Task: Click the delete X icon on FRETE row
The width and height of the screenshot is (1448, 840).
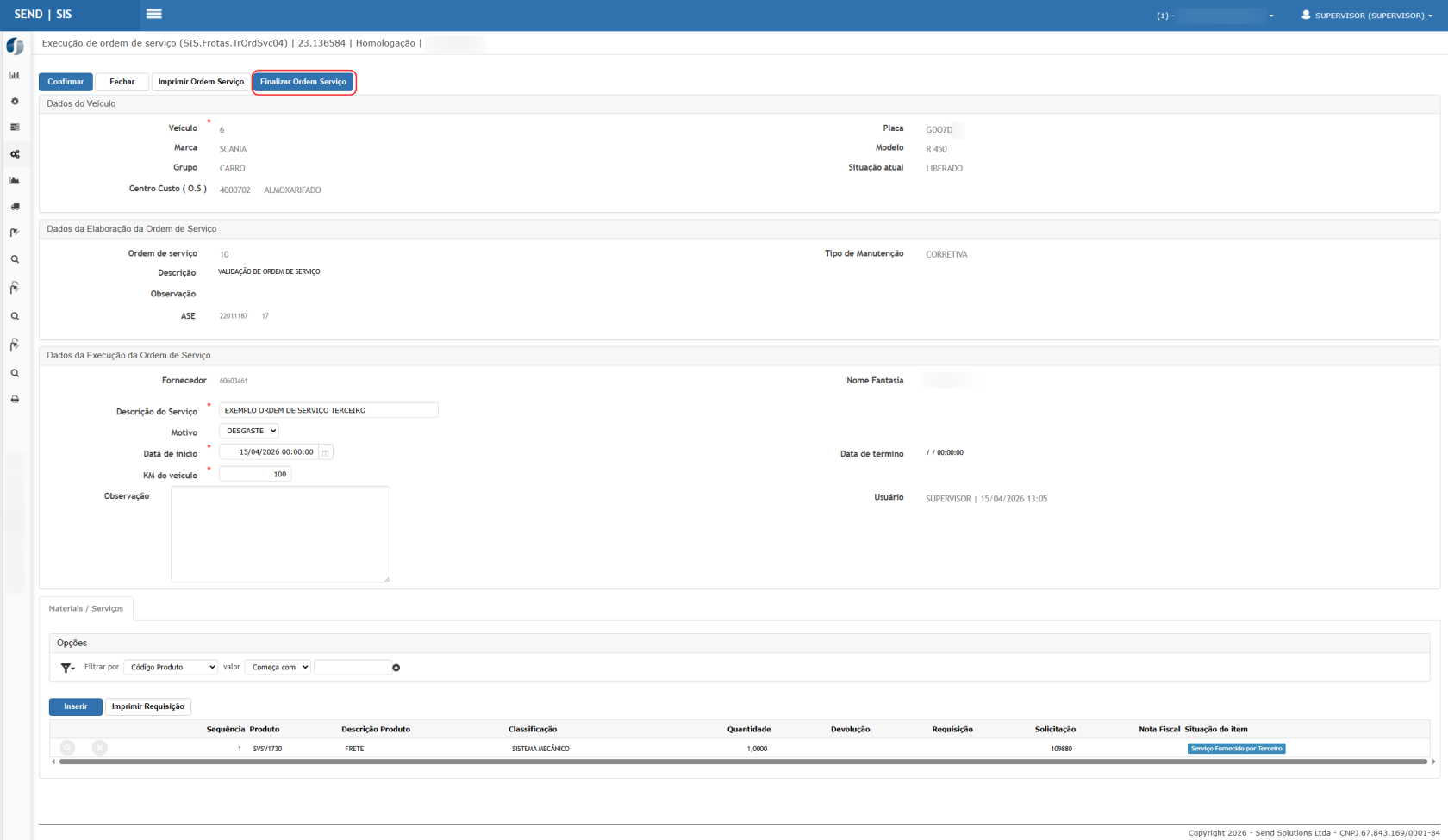Action: 100,748
